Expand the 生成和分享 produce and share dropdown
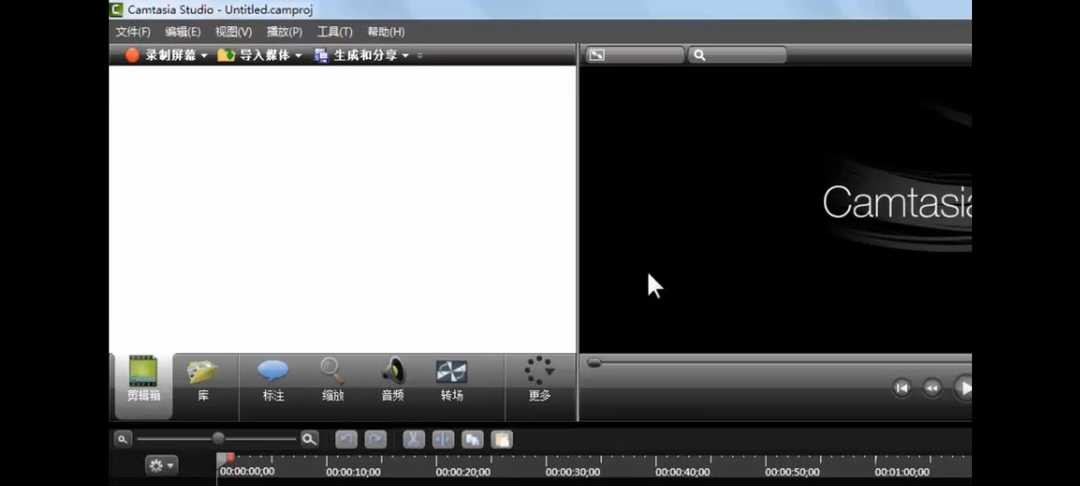 (405, 56)
